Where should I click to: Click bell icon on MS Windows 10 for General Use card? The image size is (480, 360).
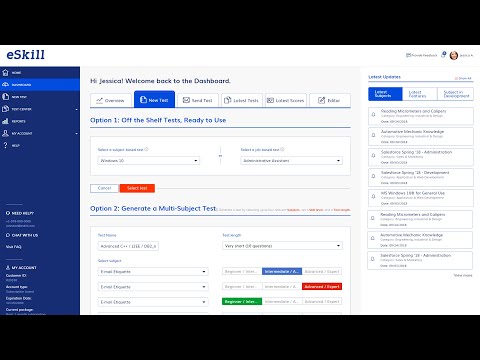point(373,197)
